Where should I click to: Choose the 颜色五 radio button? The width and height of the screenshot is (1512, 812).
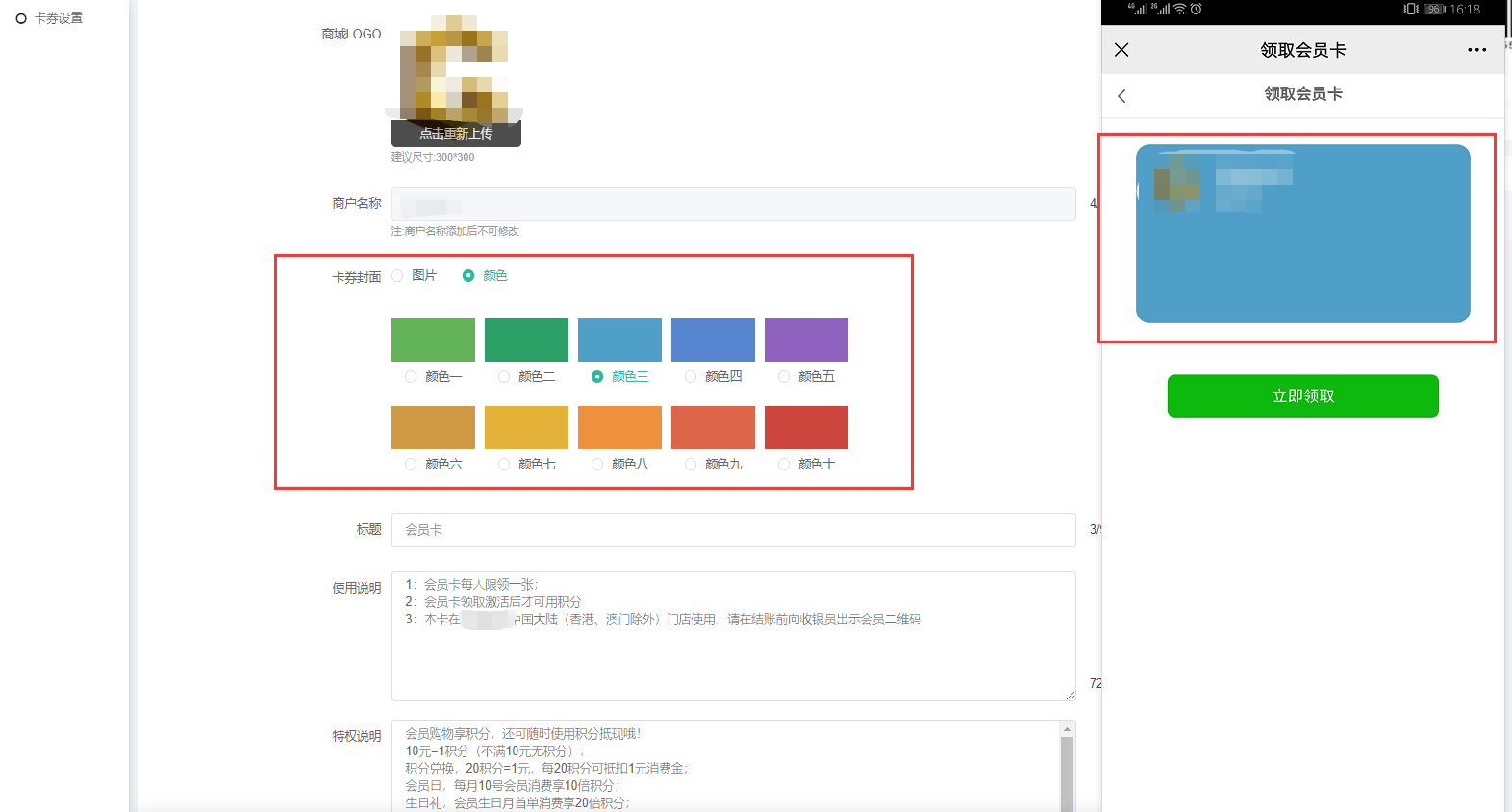[784, 377]
